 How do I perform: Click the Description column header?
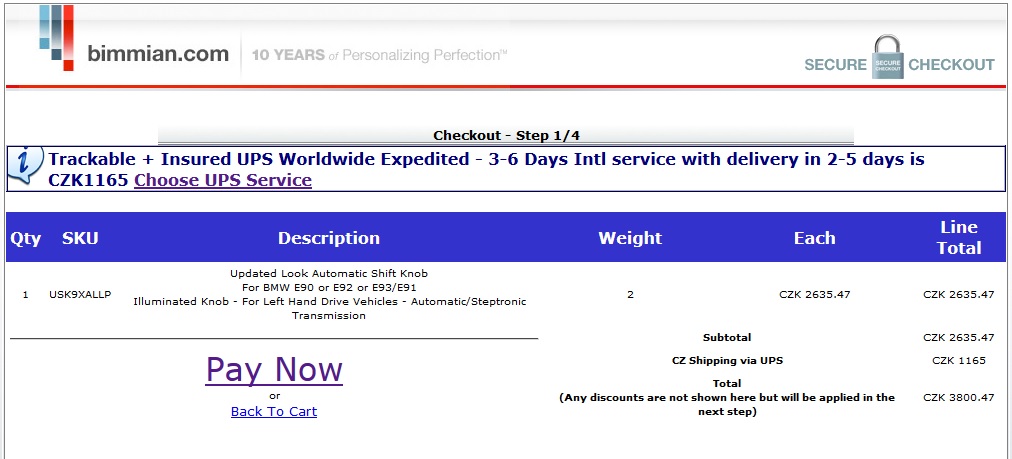[x=329, y=238]
